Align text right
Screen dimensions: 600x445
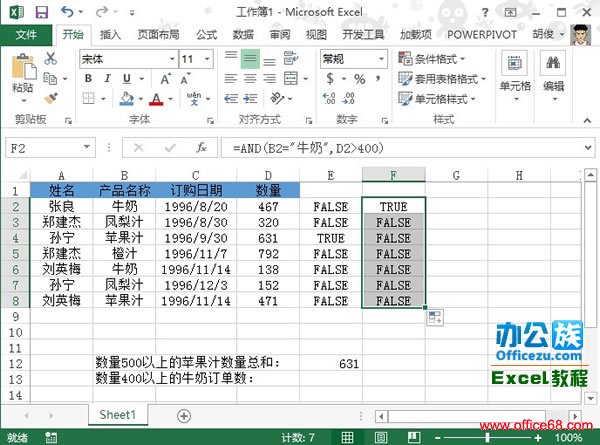269,78
